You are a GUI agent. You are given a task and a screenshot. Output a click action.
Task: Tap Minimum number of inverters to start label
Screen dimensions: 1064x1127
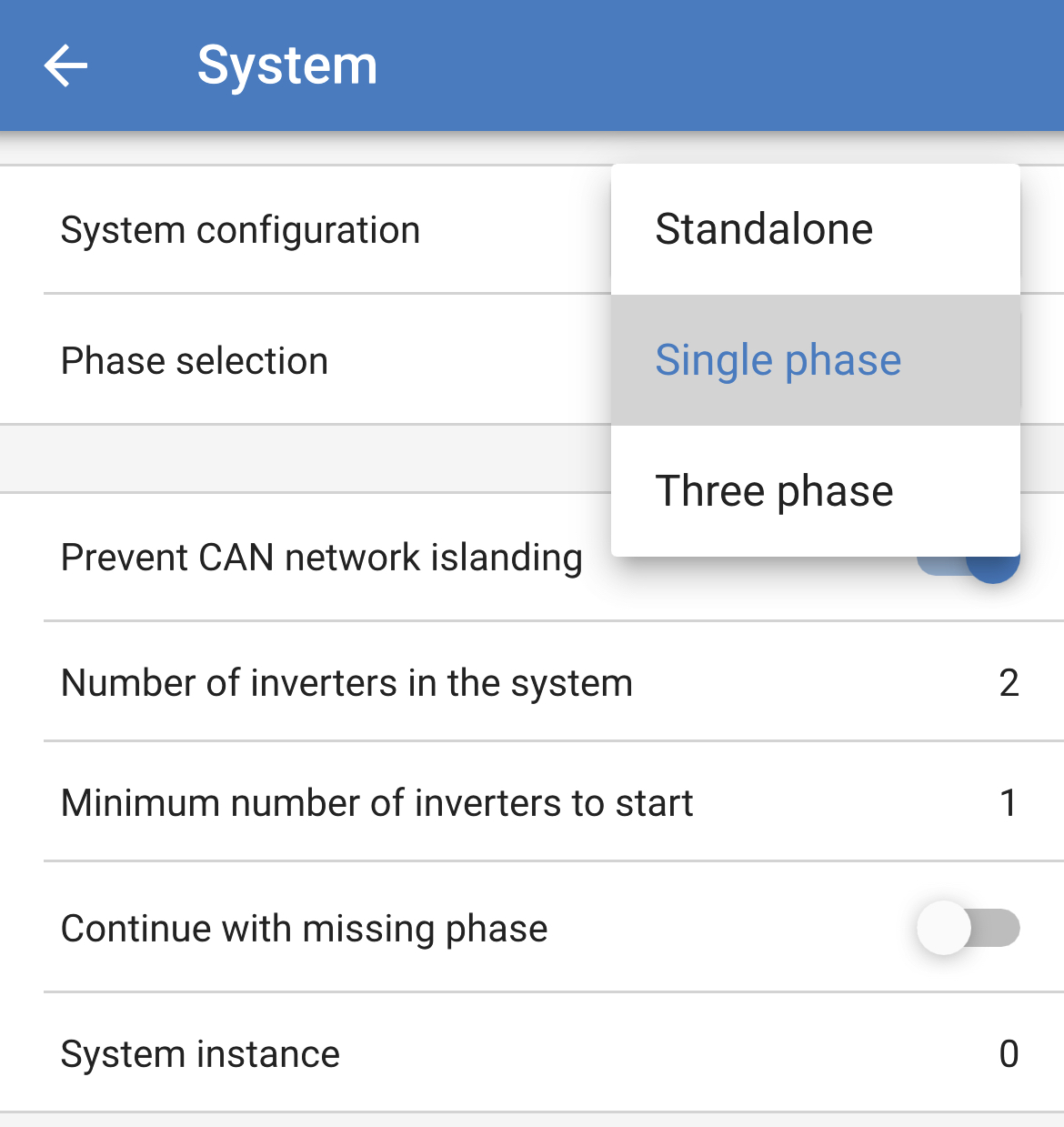376,803
